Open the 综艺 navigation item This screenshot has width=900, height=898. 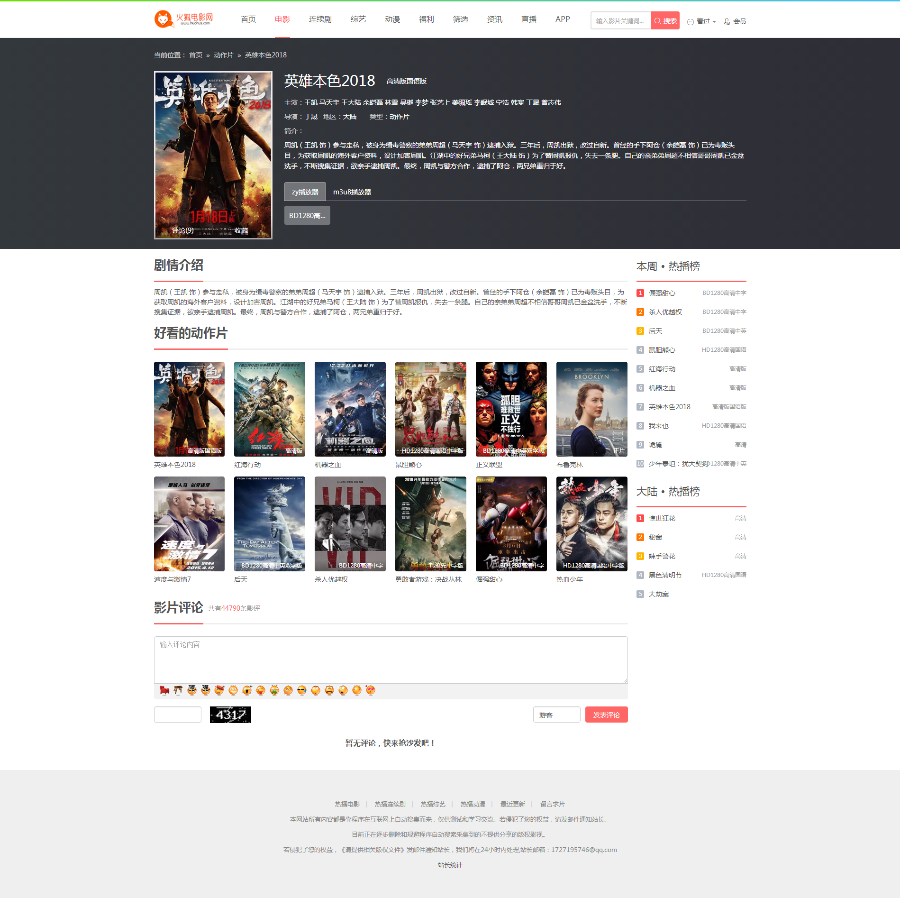point(358,20)
